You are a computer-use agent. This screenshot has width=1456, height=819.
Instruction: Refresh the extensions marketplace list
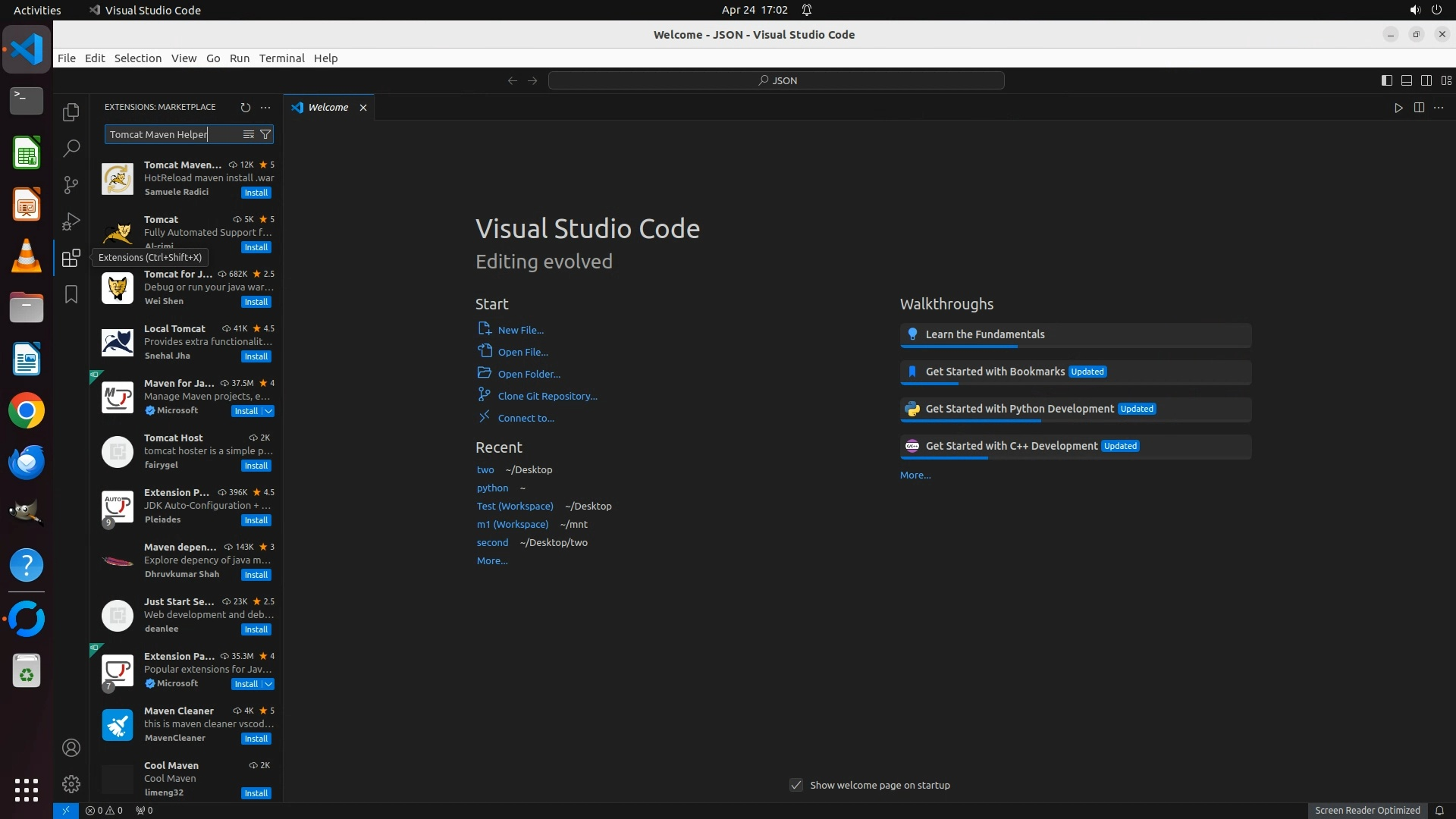click(245, 108)
